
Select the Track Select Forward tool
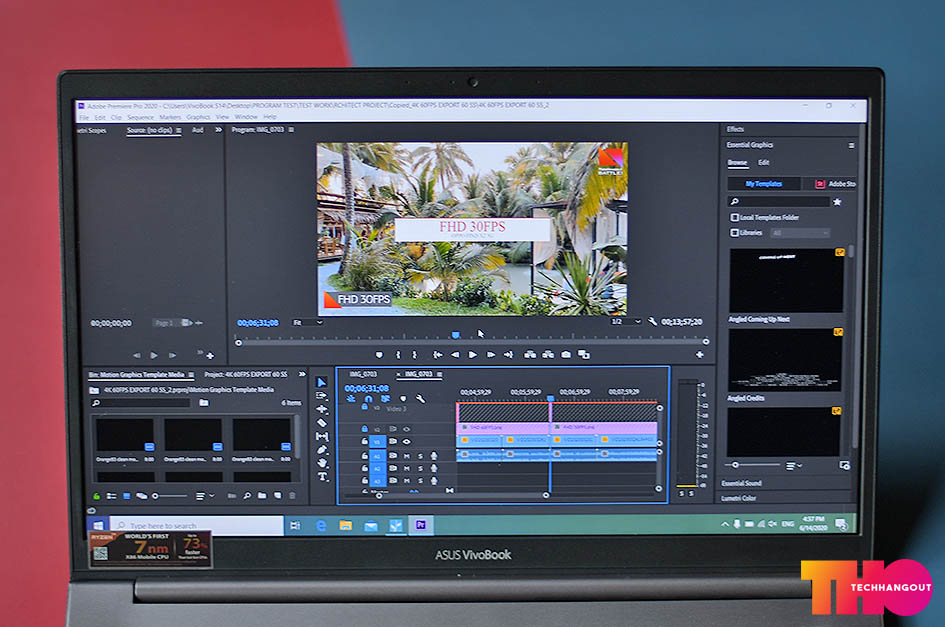point(322,395)
